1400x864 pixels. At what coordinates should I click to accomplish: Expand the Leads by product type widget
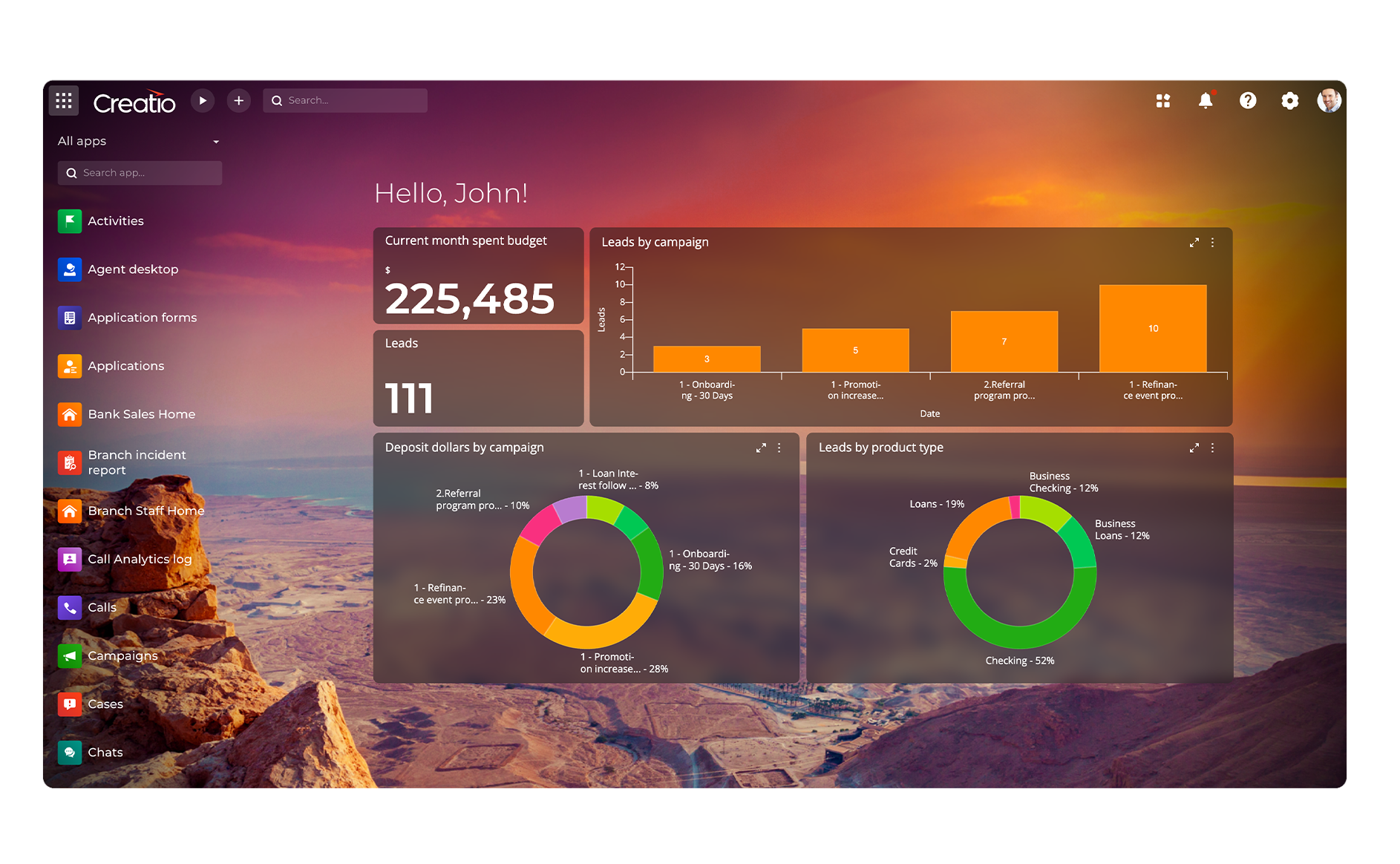(x=1194, y=448)
